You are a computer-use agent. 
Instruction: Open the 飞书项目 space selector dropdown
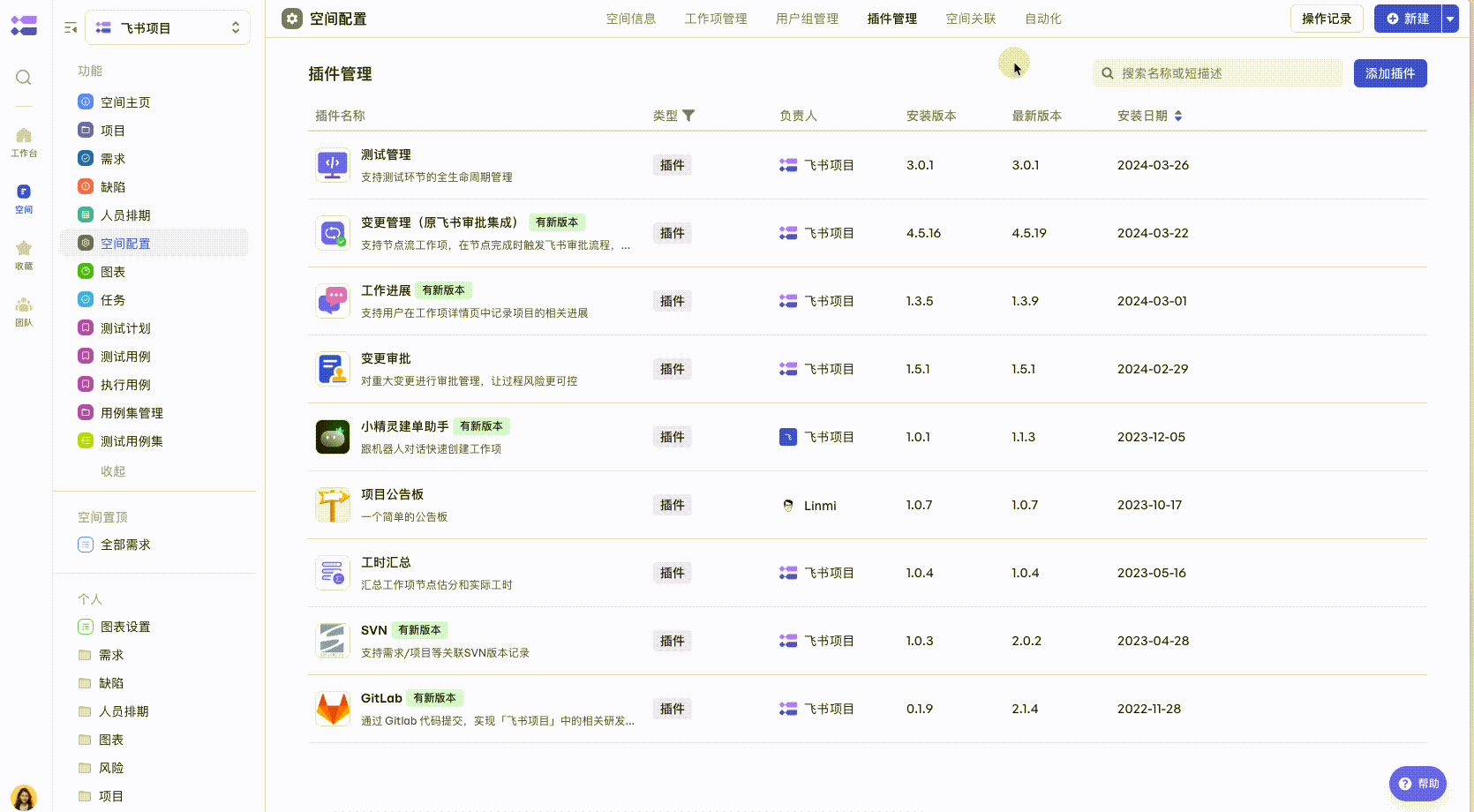coord(168,28)
